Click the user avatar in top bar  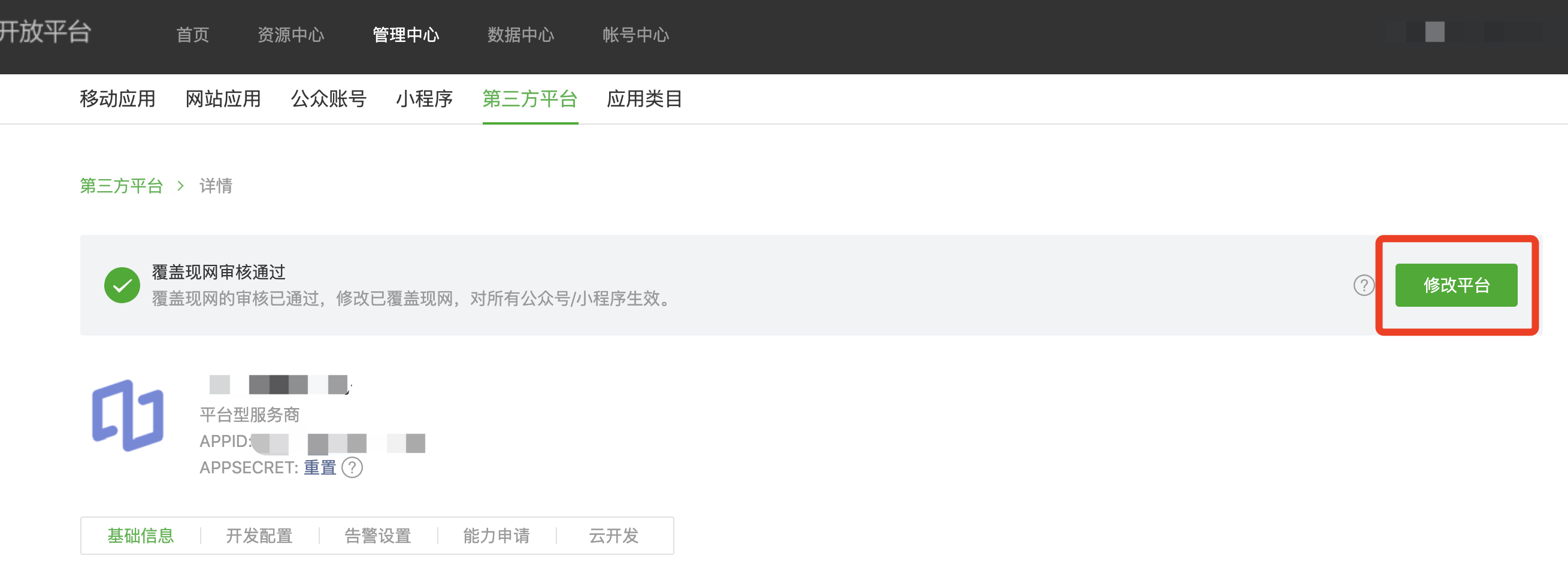(x=1434, y=32)
